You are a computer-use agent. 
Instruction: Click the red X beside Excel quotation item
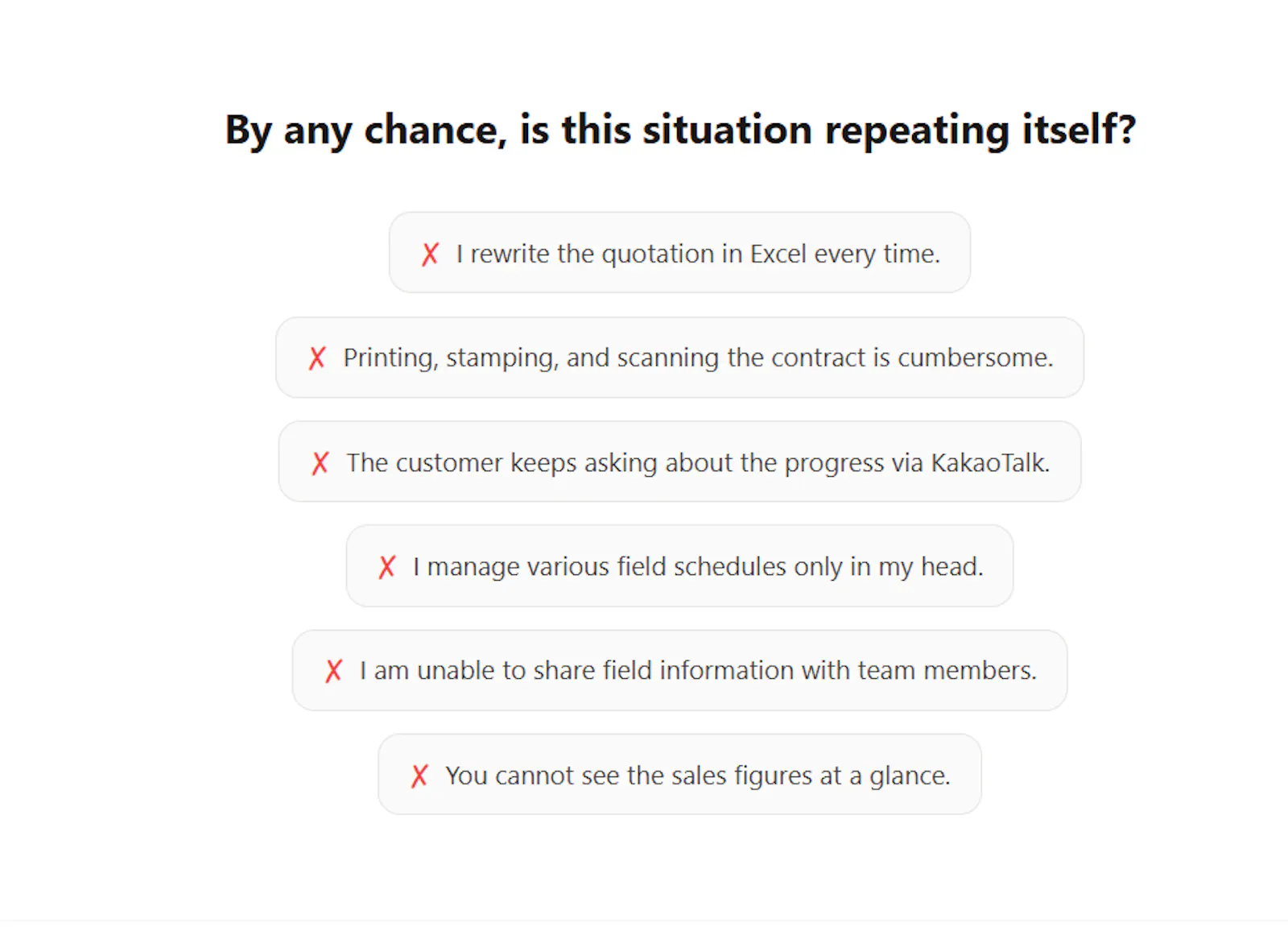click(430, 254)
